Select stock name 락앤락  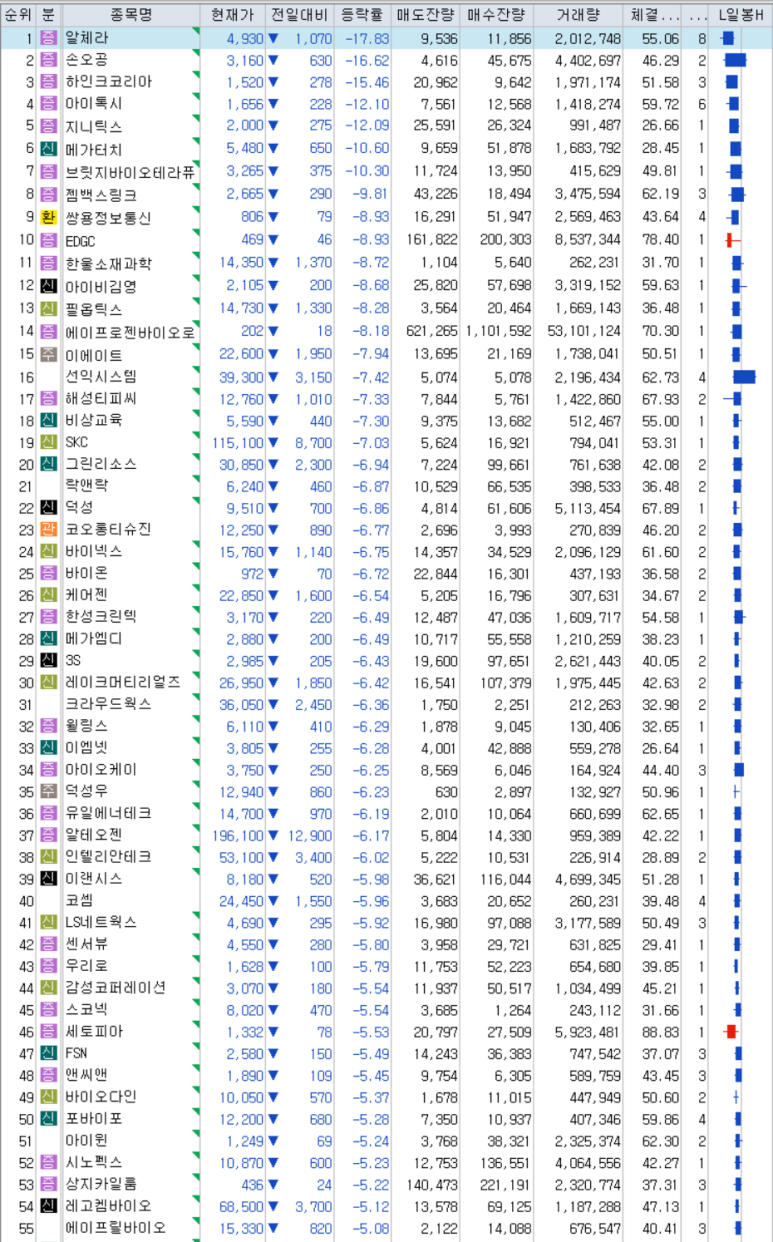(86, 485)
